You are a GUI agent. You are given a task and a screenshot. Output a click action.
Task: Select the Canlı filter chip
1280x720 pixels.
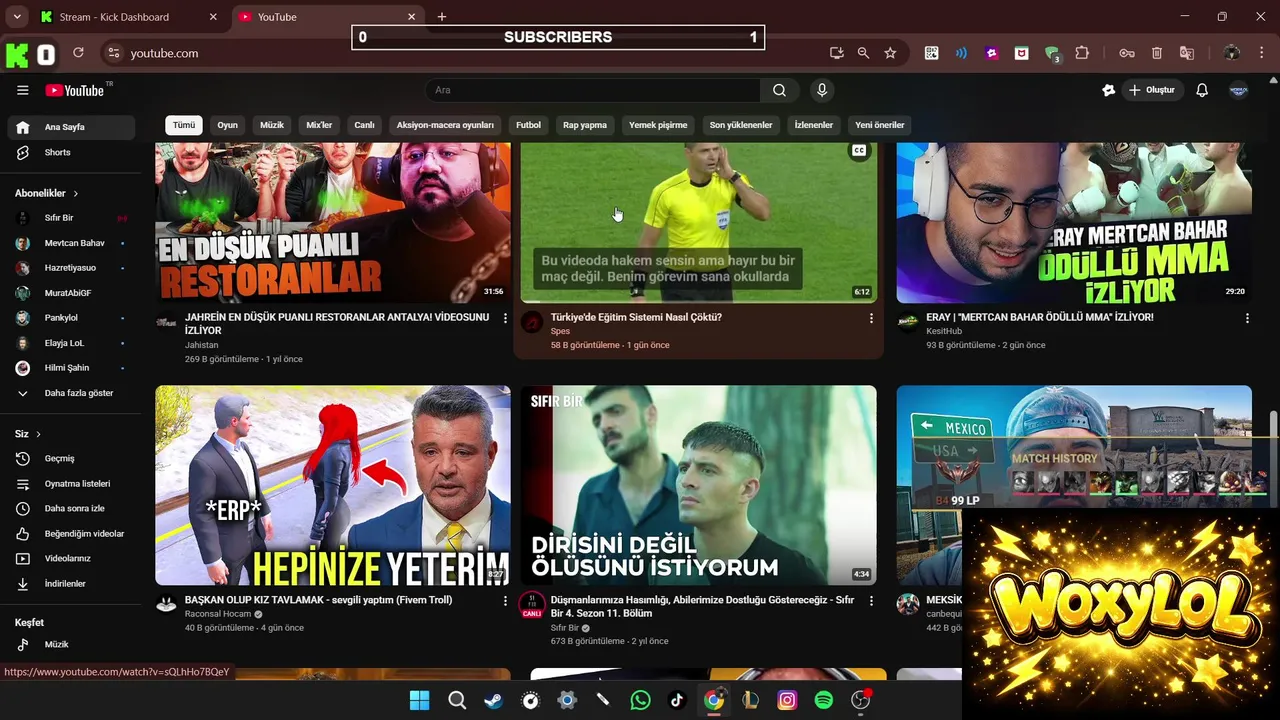pyautogui.click(x=364, y=125)
